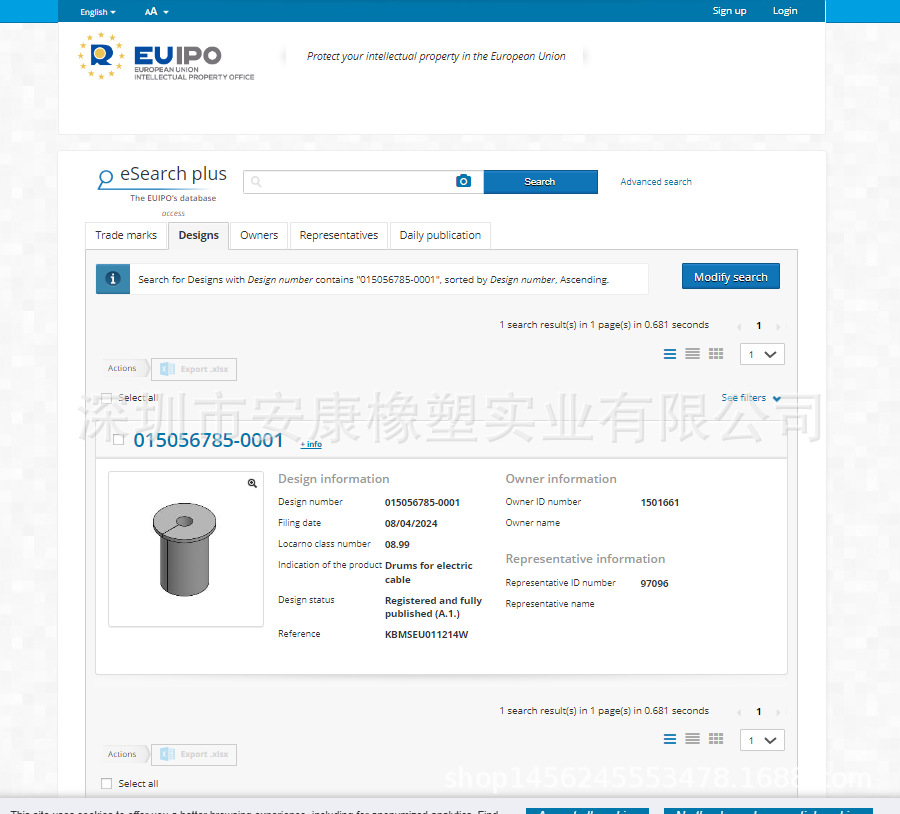Viewport: 900px width, 814px height.
Task: Click the blue Search button
Action: (x=540, y=182)
